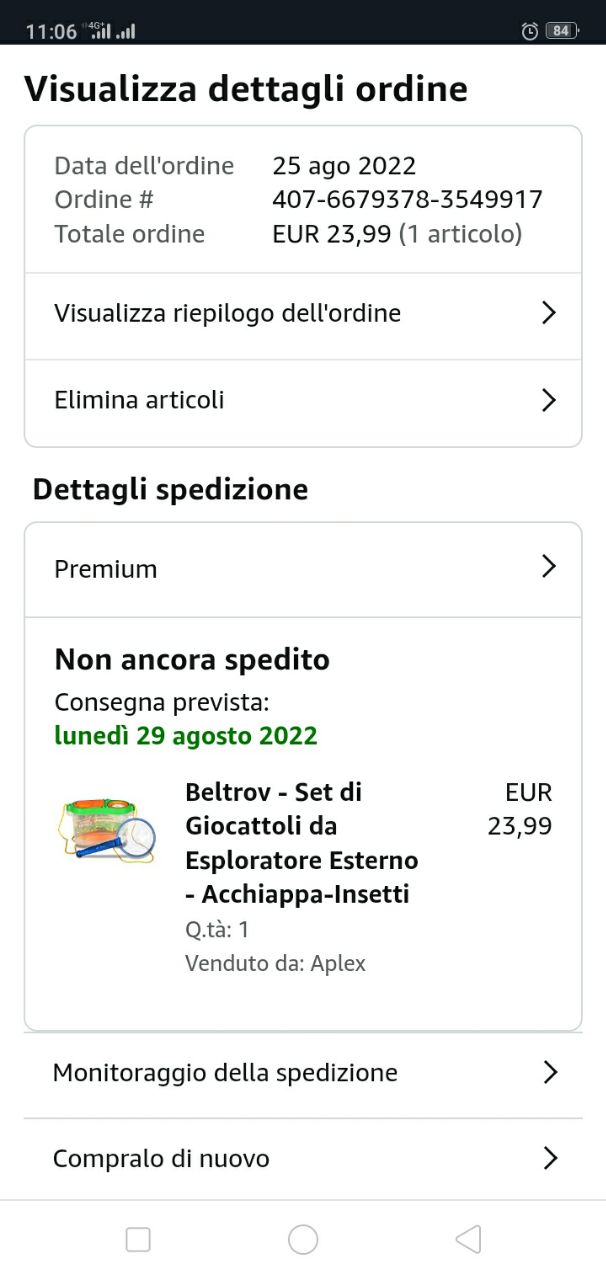
Task: Expand the Visualizza riepilogo dell'ordine chevron
Action: (548, 313)
